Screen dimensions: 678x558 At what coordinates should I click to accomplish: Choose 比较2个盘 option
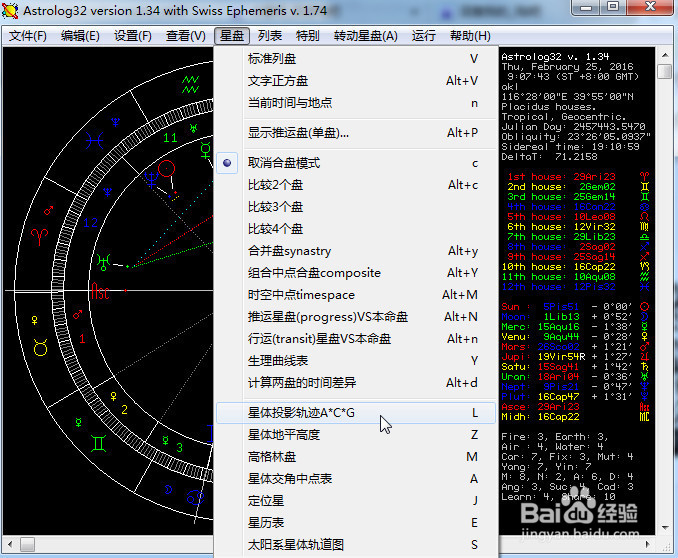click(356, 185)
